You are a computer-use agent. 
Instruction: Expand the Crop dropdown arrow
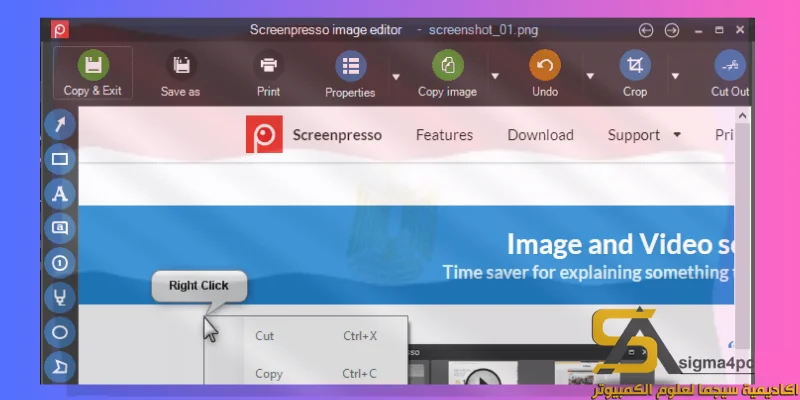coord(675,77)
